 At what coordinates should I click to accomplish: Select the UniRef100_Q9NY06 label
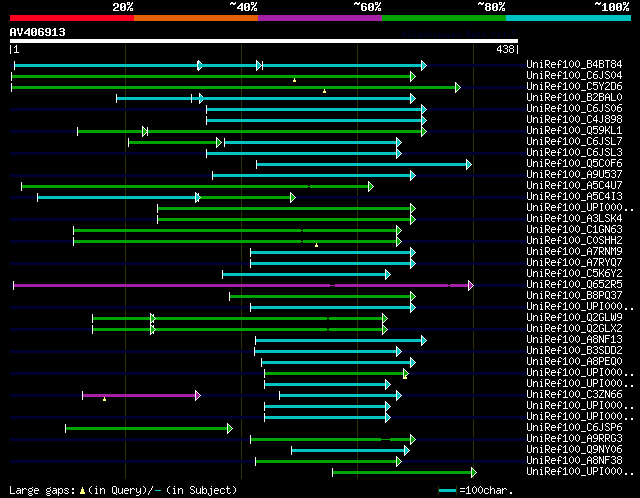pos(574,450)
